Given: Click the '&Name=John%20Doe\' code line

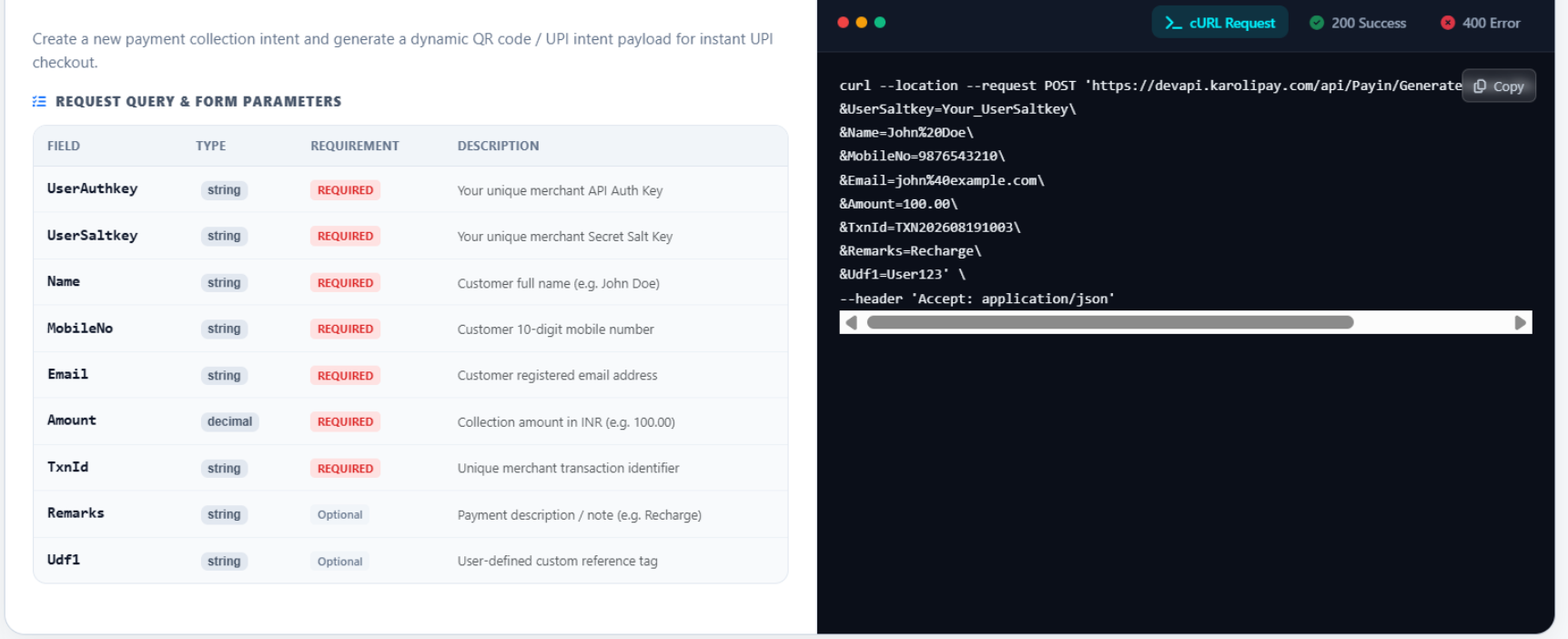Looking at the screenshot, I should coord(906,132).
